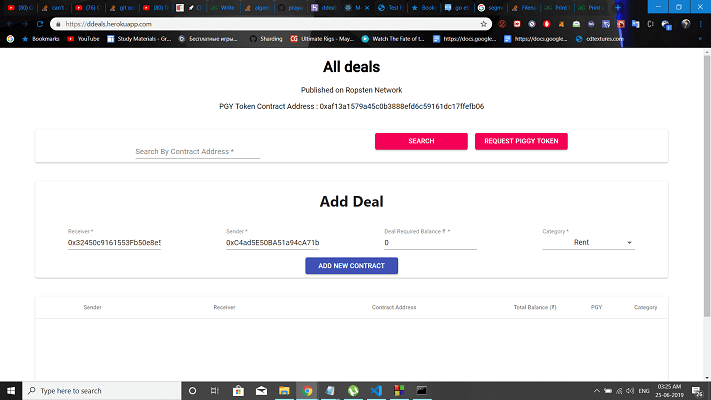711x400 pixels.
Task: Open the YouTube bookmark
Action: click(x=83, y=39)
